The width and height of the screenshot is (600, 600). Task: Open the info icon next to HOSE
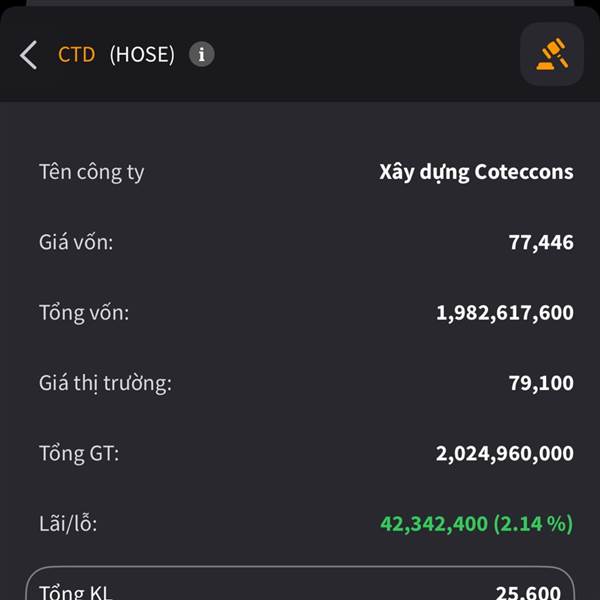202,54
